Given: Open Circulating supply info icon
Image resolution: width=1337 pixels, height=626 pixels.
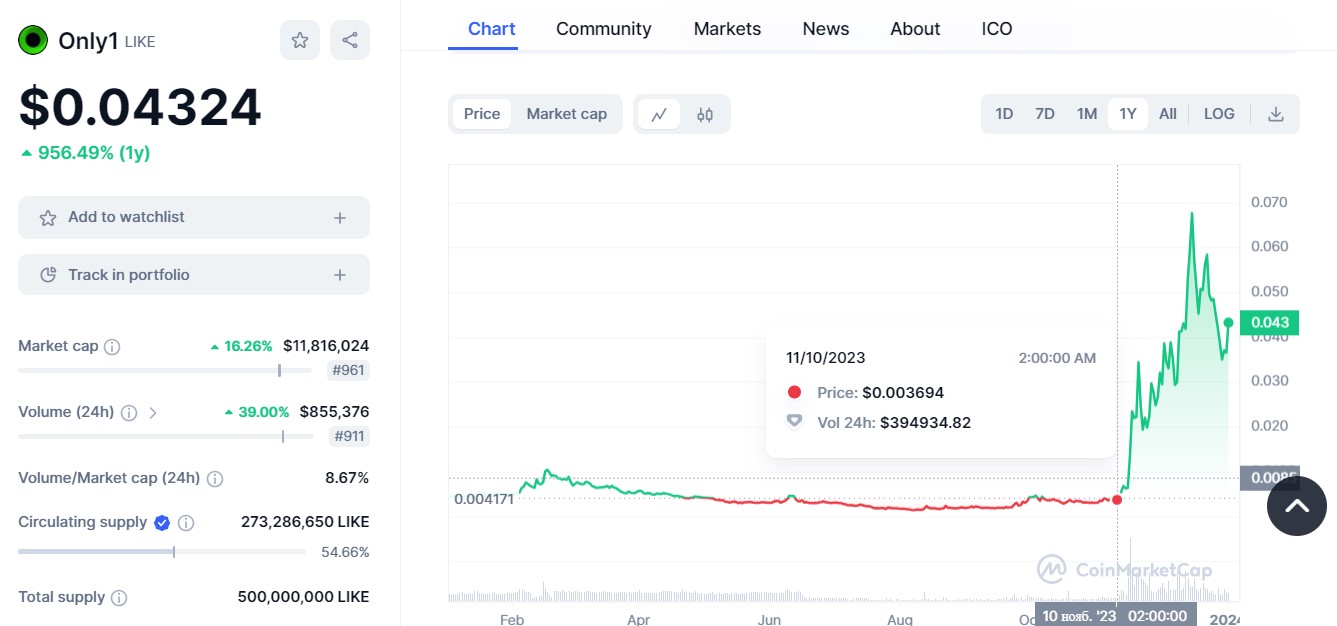Looking at the screenshot, I should tap(186, 523).
